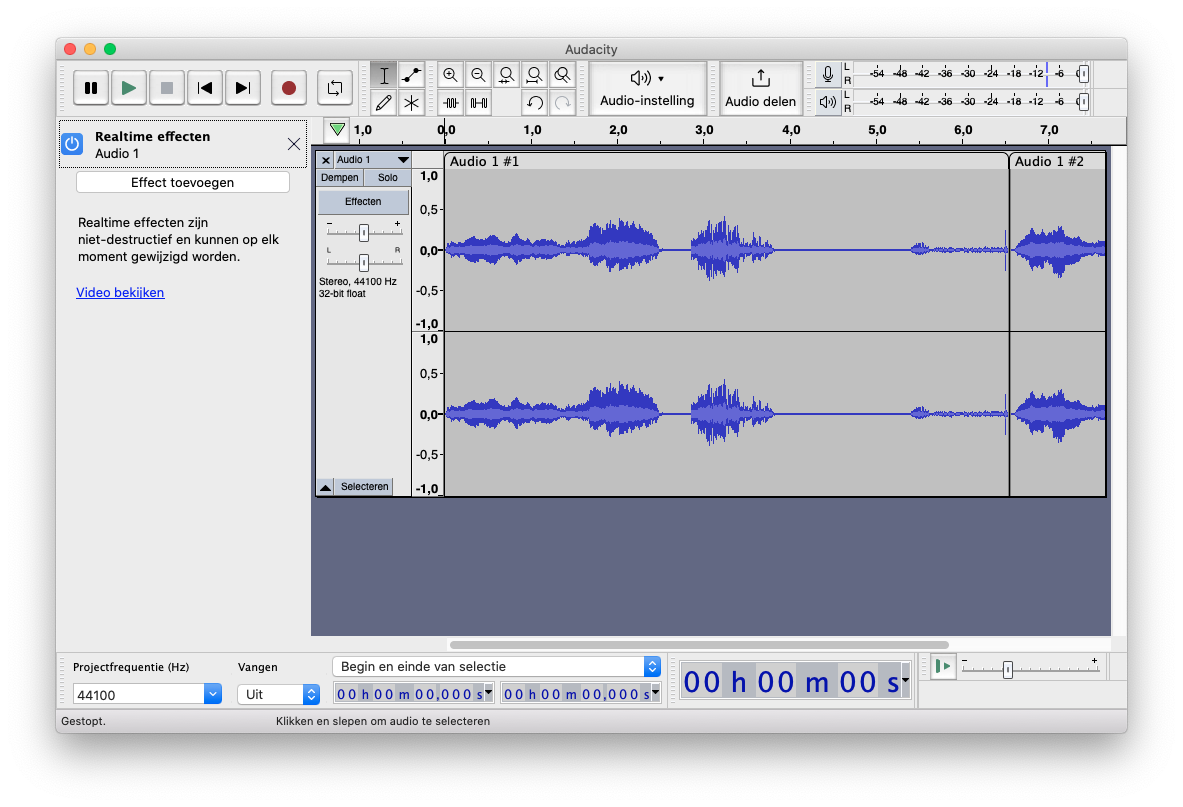Open the Audio 1 track dropdown menu
1183x807 pixels.
403,160
